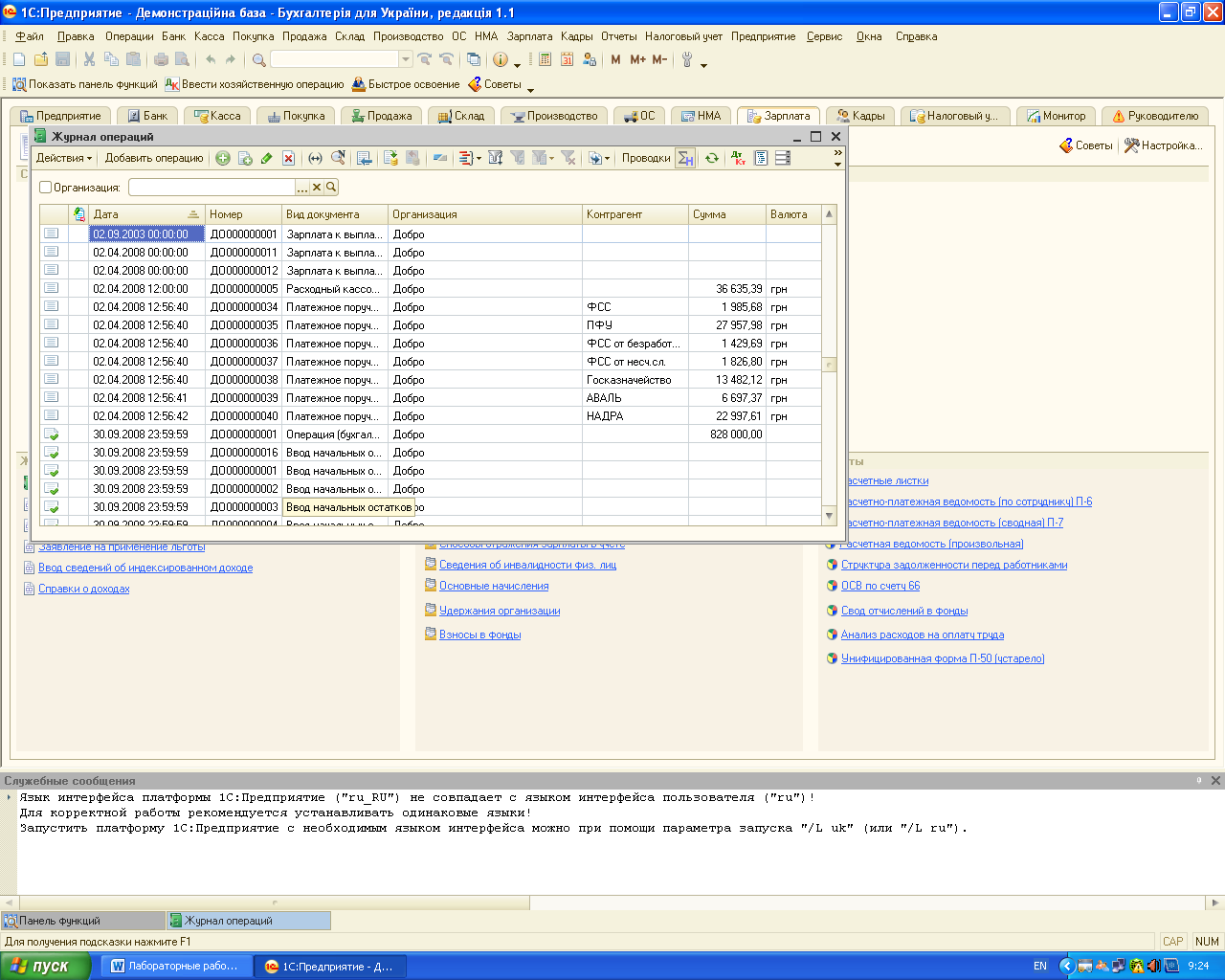
Task: Click the Быстрое освоение button
Action: (406, 84)
